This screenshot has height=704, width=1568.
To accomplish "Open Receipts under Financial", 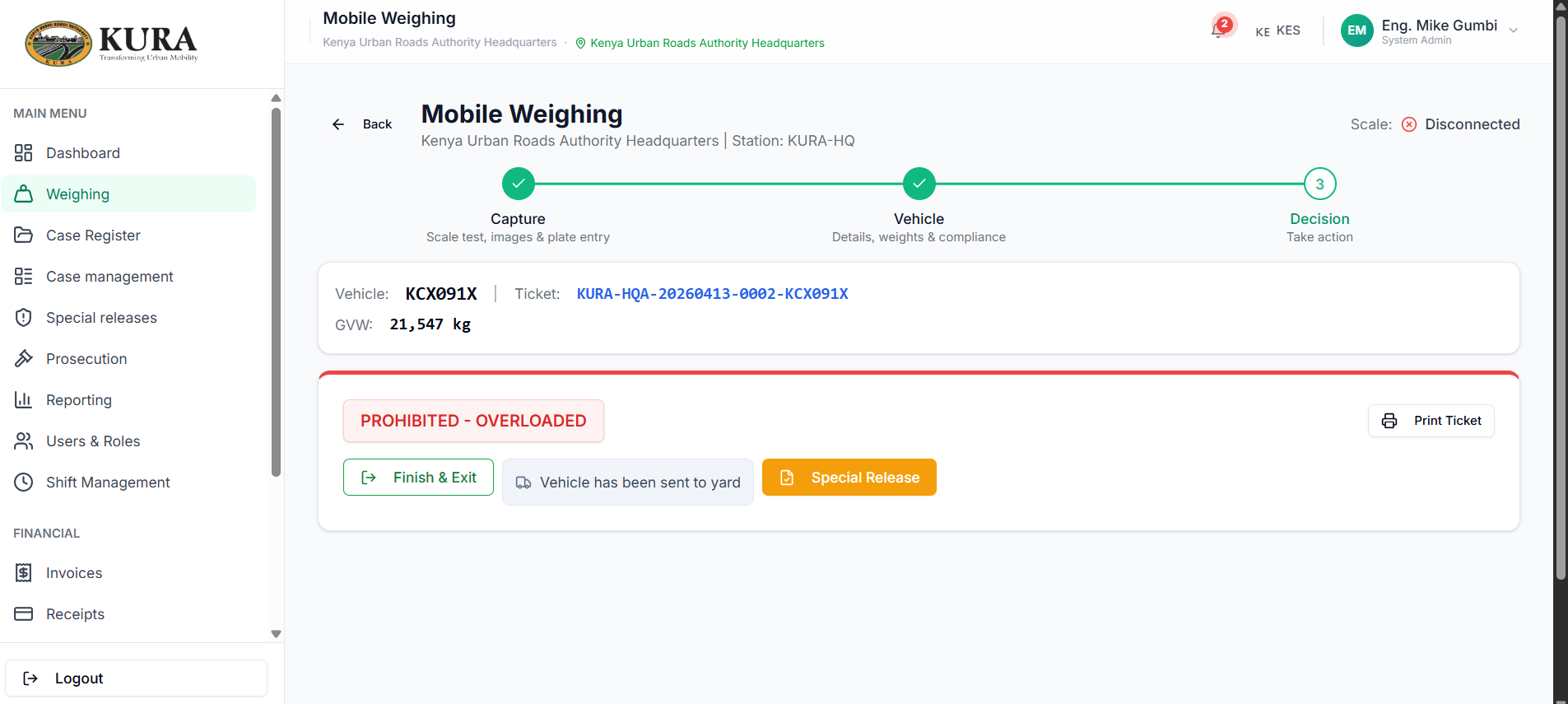I will click(x=128, y=614).
